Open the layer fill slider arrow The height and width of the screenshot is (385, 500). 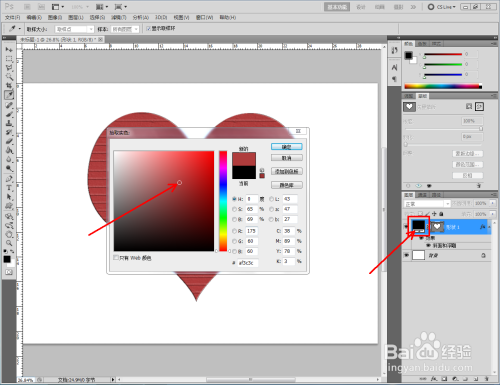tap(493, 214)
